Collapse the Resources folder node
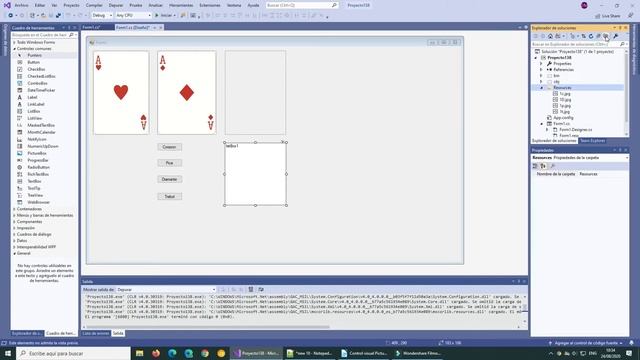The image size is (640, 360). pos(542,88)
